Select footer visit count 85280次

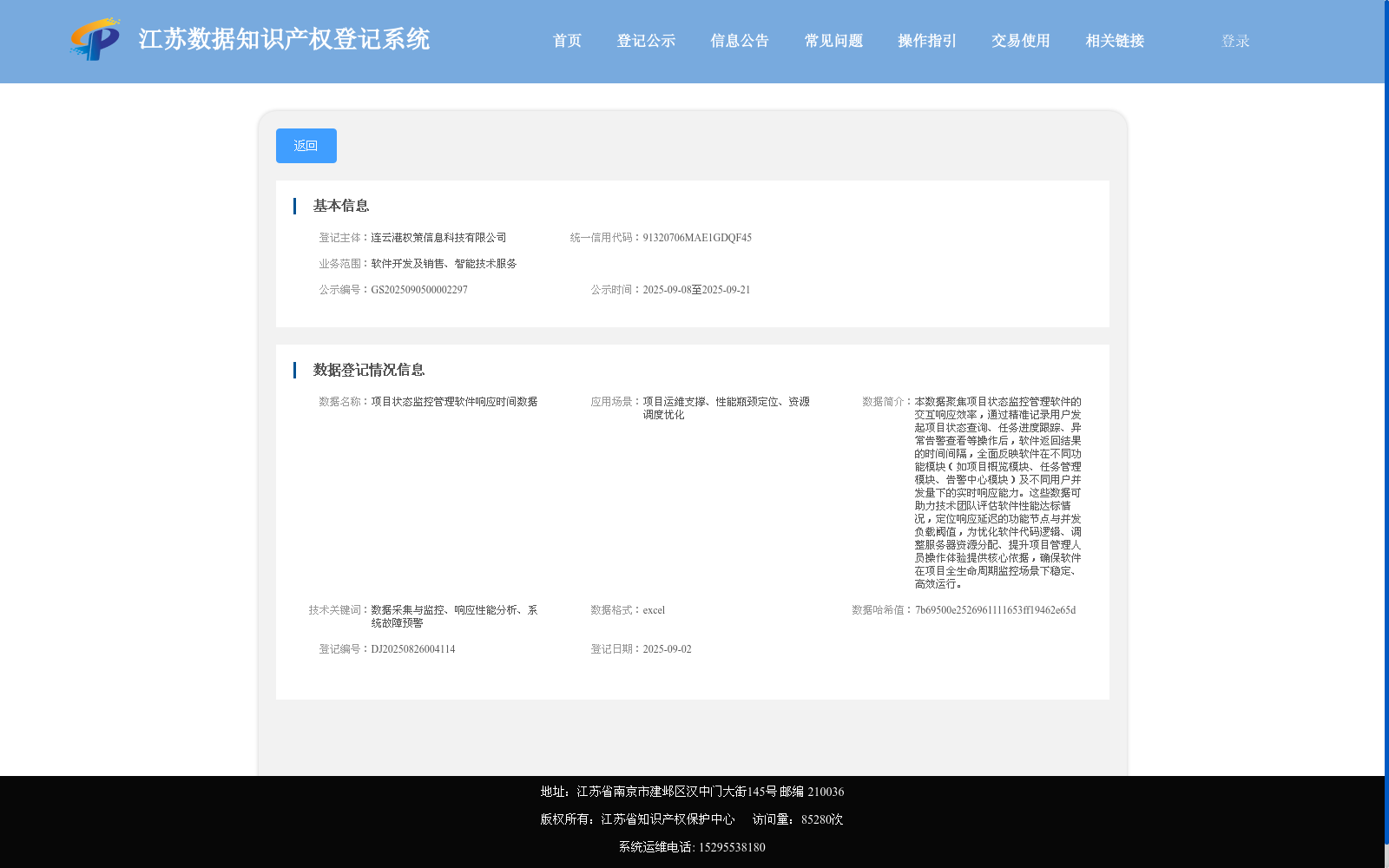pos(822,819)
